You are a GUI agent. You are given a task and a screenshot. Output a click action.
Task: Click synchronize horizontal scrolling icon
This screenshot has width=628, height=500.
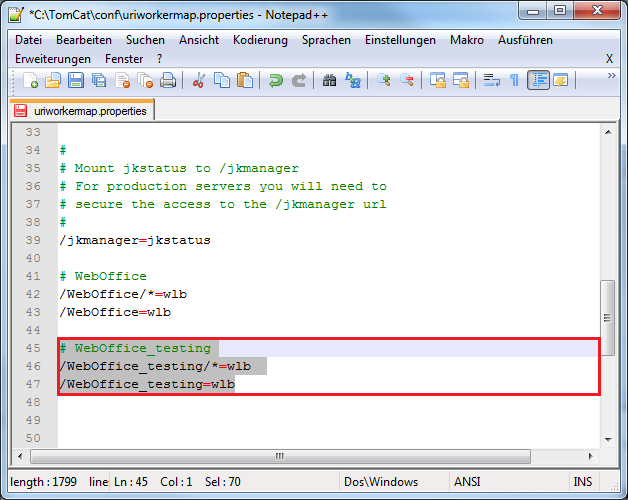pos(461,80)
